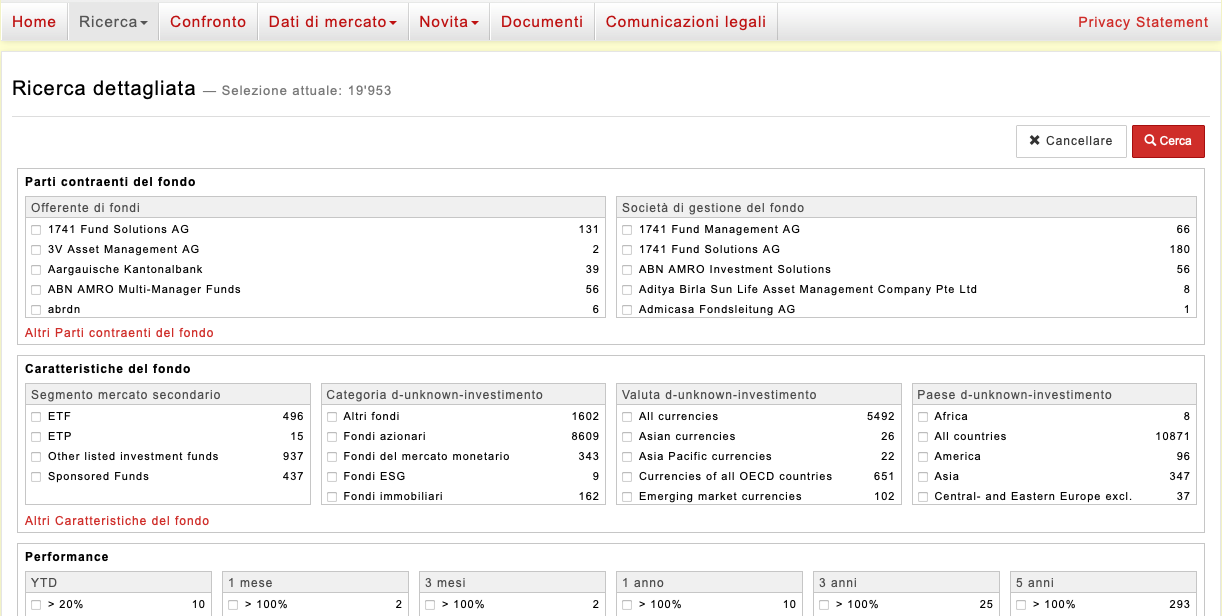Tick the 1741 Fund Management AG checkbox
The height and width of the screenshot is (616, 1222).
click(x=627, y=230)
